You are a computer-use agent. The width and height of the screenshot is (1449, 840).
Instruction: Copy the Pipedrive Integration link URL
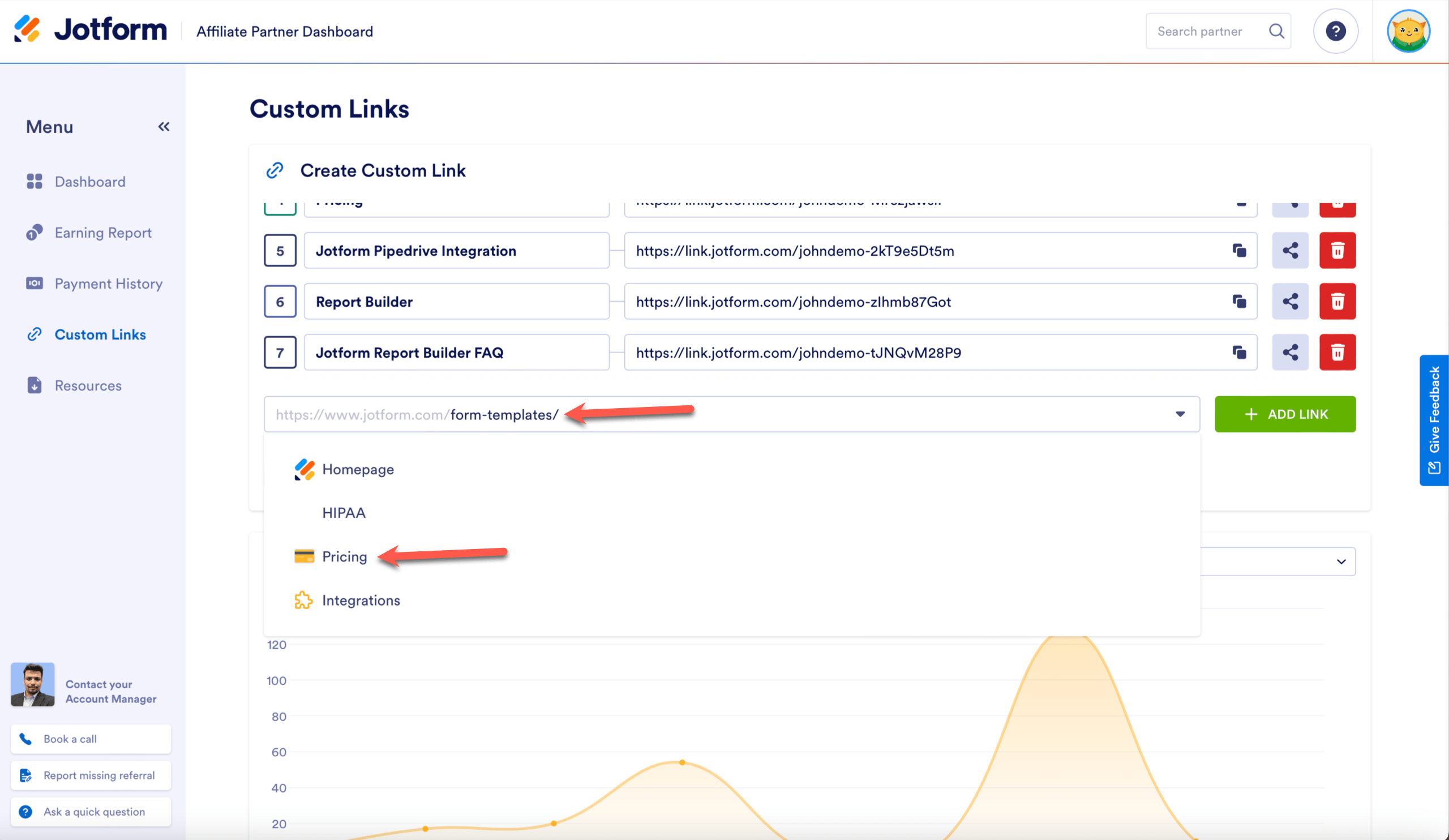click(1239, 251)
